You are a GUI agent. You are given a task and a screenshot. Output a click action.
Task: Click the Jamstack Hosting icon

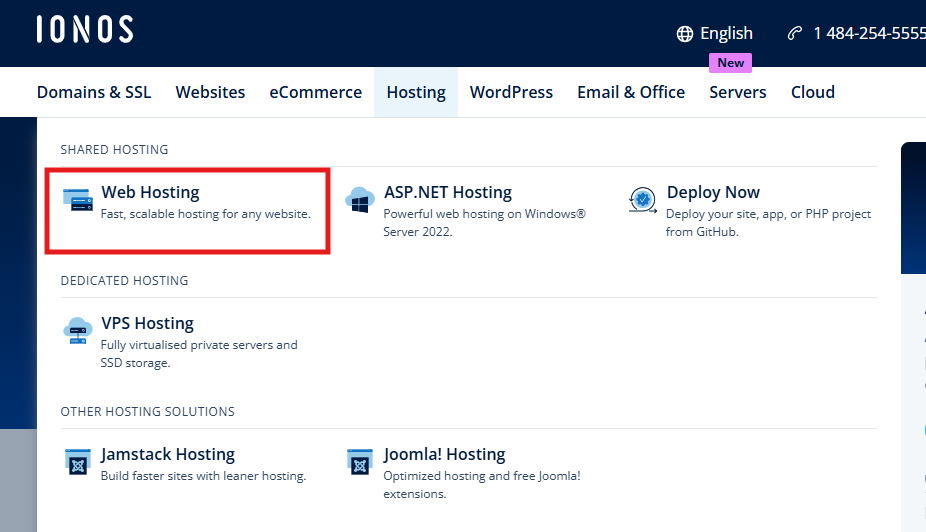click(78, 462)
